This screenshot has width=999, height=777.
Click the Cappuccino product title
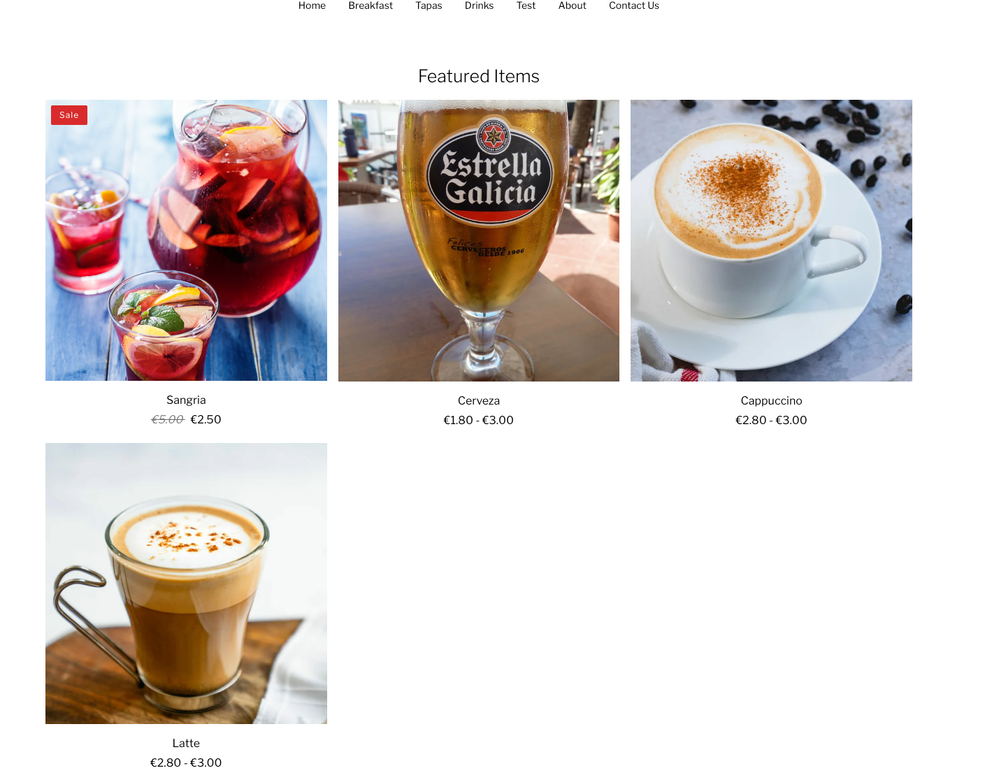pyautogui.click(x=771, y=401)
